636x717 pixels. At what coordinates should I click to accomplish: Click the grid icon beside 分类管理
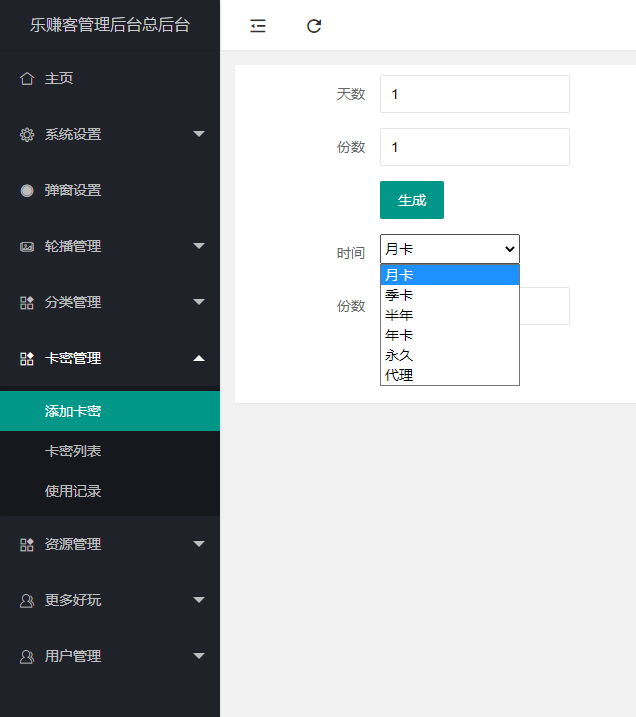click(27, 302)
